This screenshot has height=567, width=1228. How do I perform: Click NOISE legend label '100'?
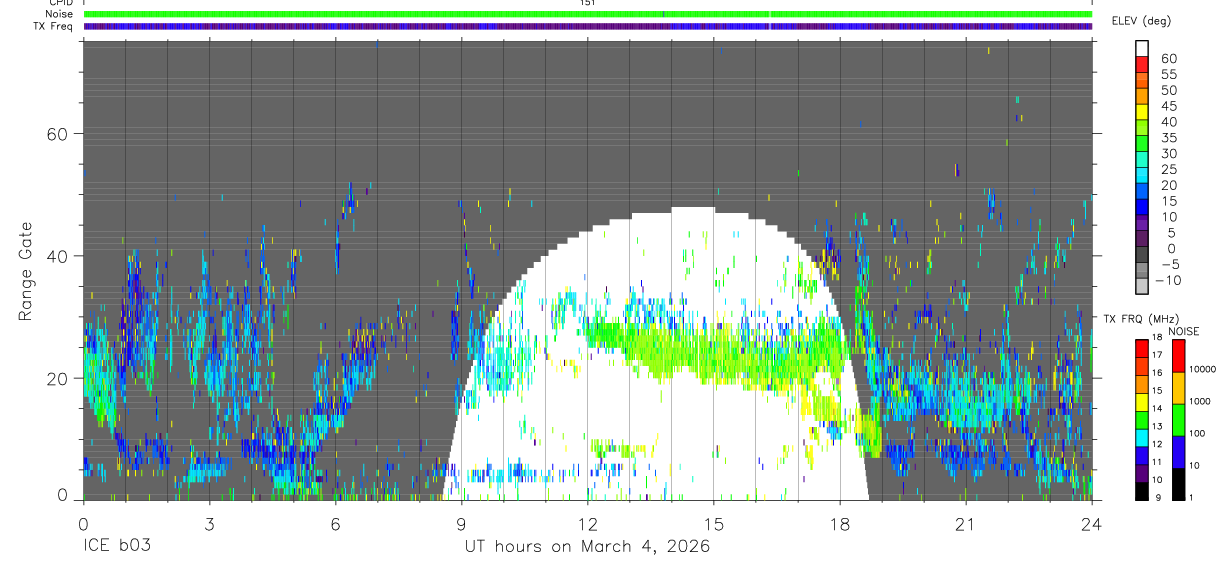[x=1196, y=434]
